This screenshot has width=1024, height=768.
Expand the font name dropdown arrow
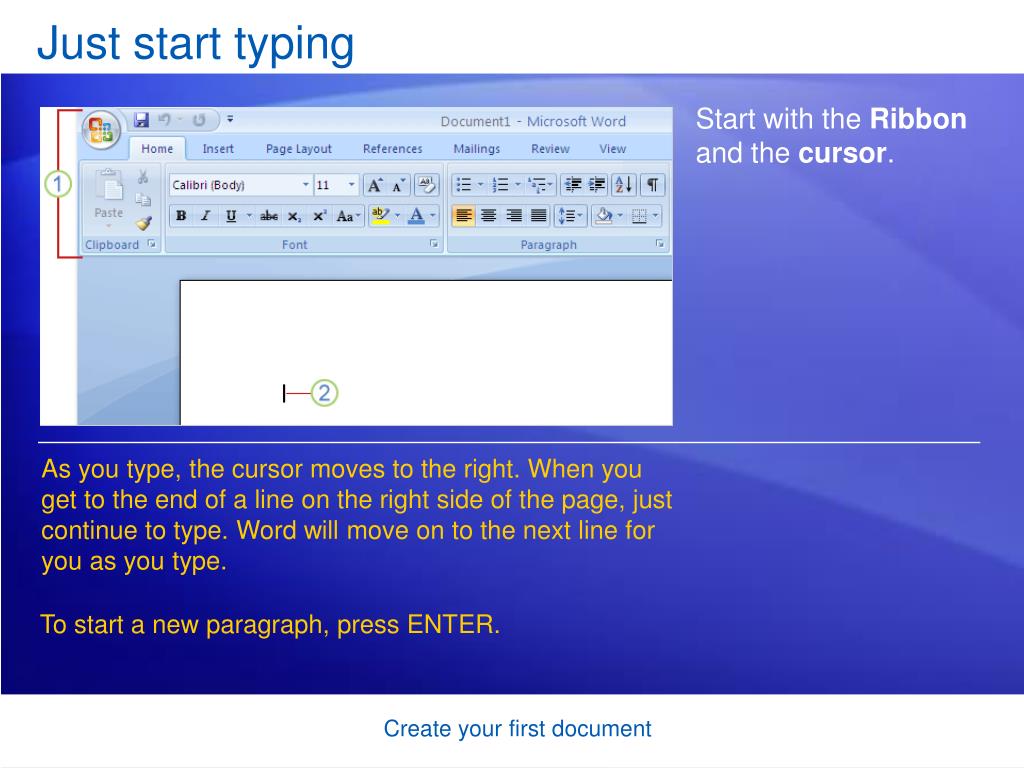click(306, 185)
